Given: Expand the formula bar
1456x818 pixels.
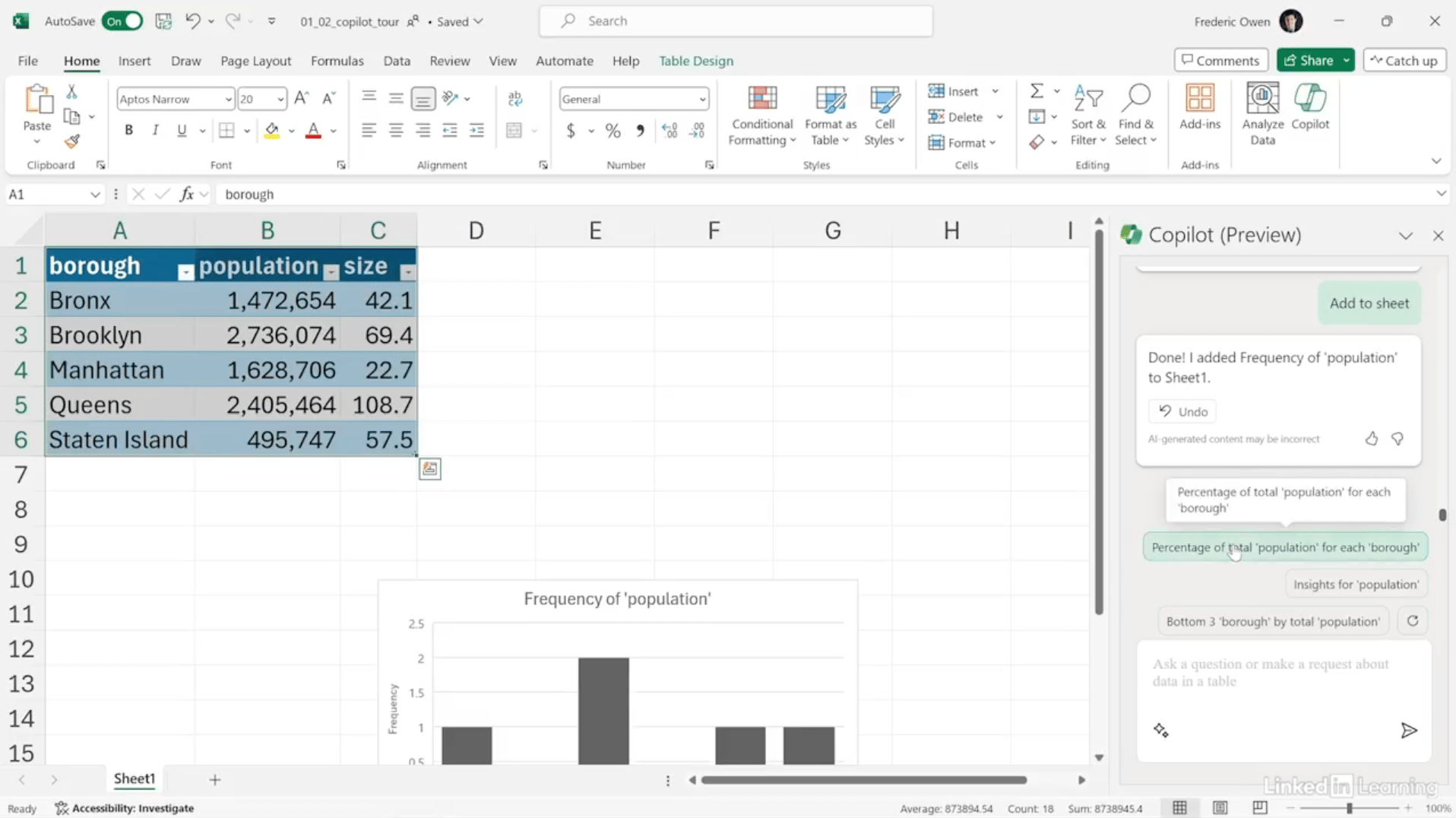Looking at the screenshot, I should click(1440, 194).
